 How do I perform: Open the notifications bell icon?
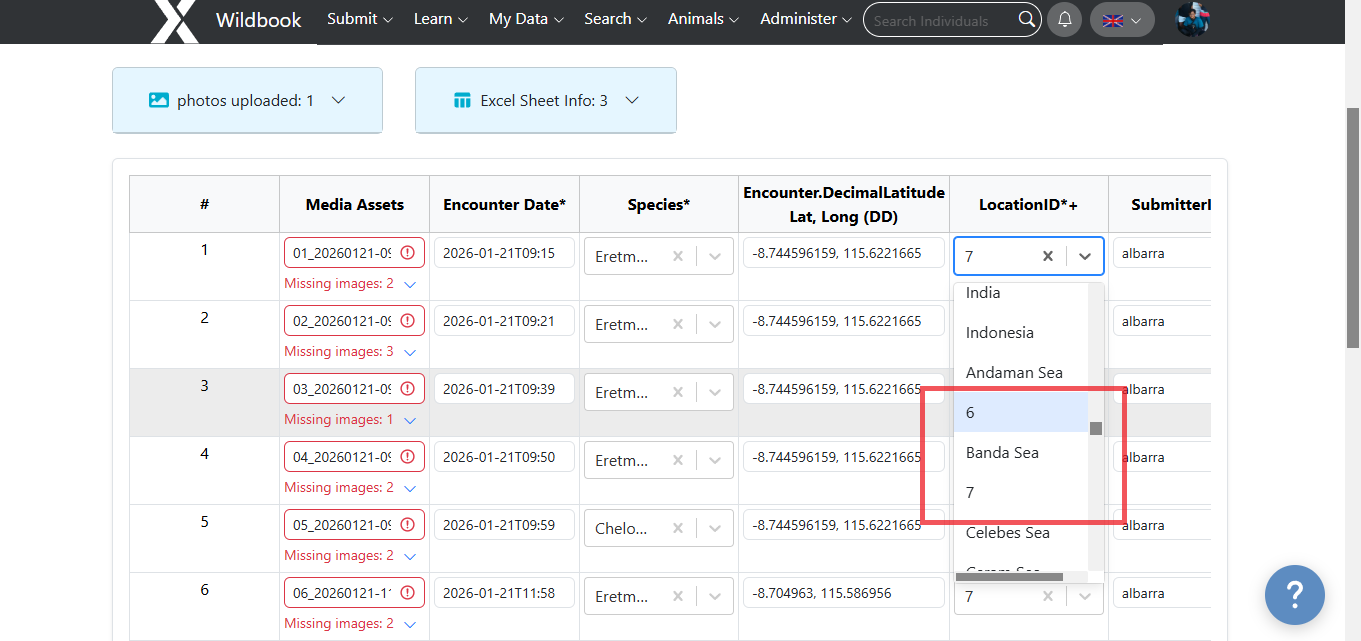(1064, 20)
